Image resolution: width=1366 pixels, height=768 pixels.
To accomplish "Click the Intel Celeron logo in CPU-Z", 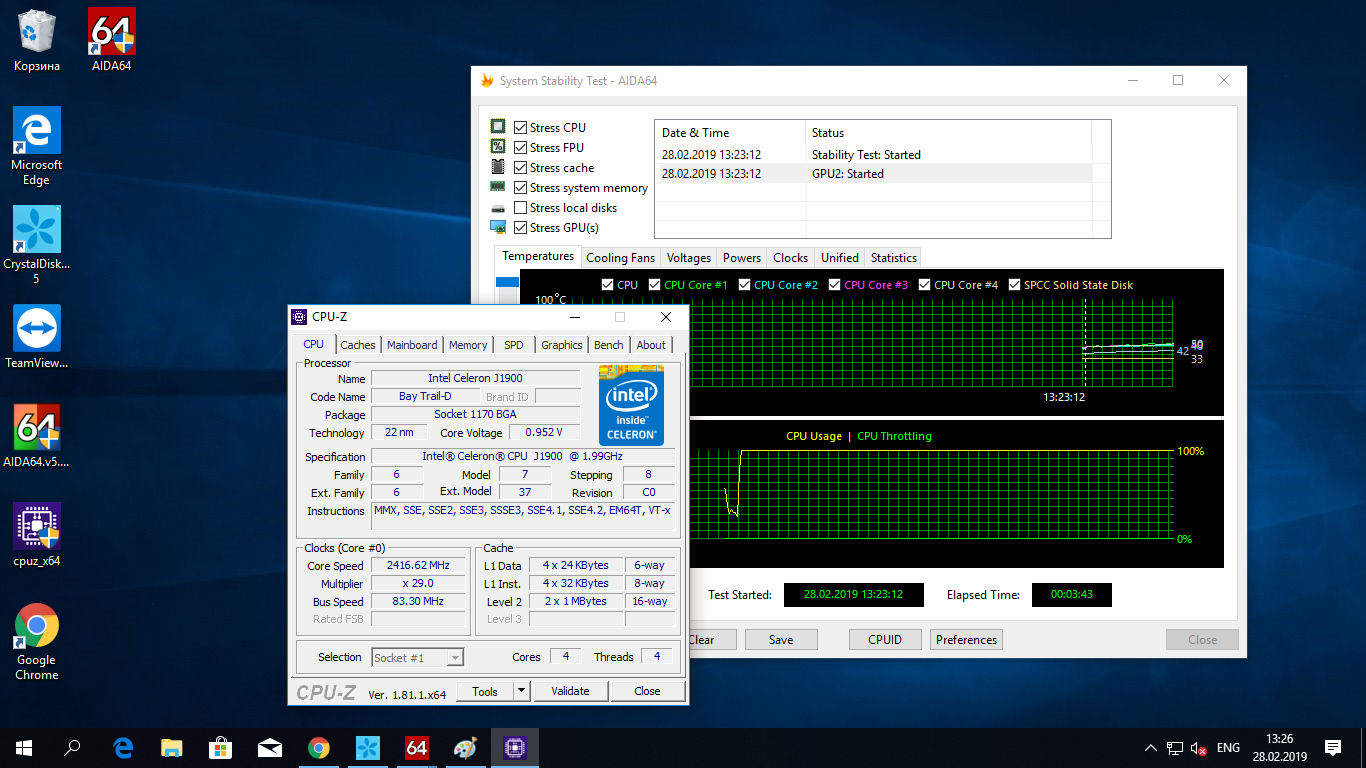I will click(x=631, y=405).
